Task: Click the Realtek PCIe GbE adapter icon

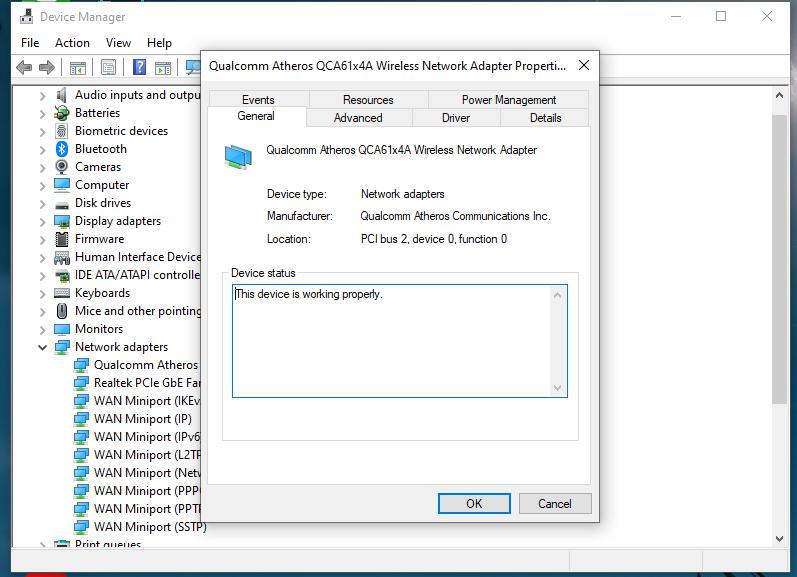Action: (x=81, y=383)
